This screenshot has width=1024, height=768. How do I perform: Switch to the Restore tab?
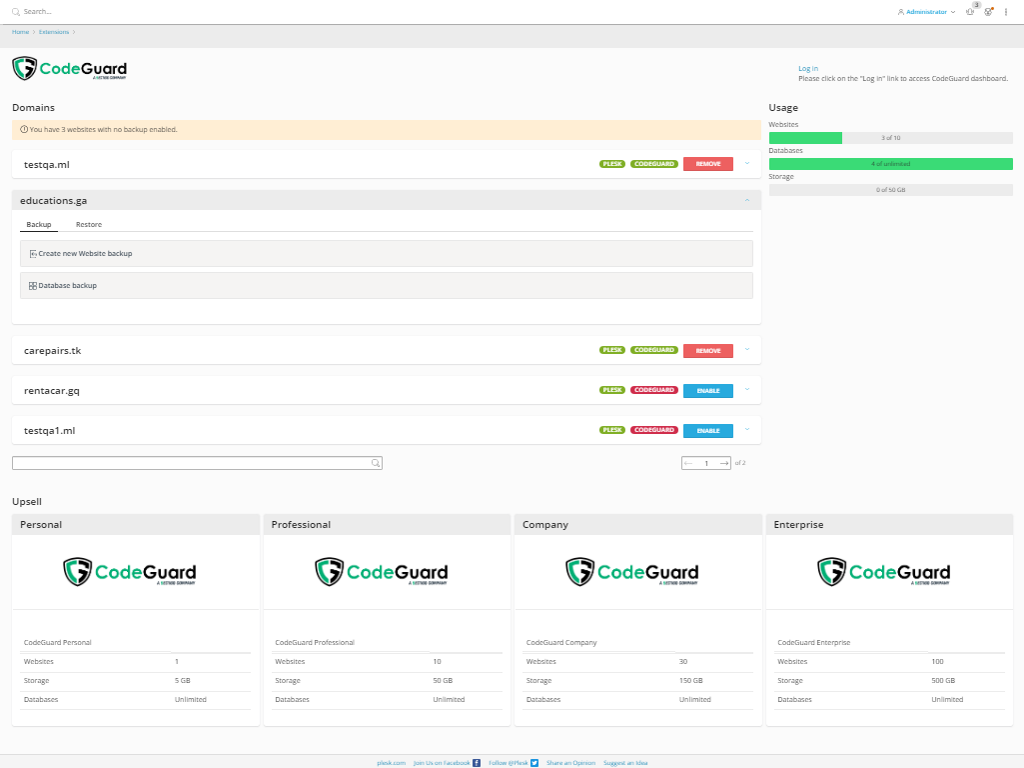(x=89, y=224)
